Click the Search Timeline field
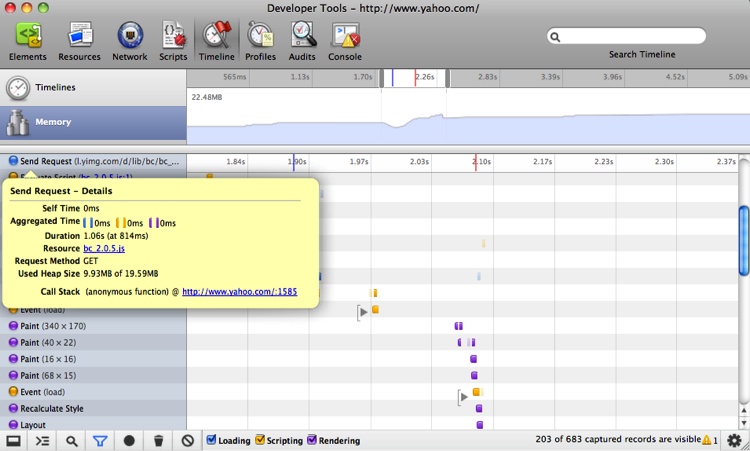Image resolution: width=750 pixels, height=451 pixels. coord(627,36)
